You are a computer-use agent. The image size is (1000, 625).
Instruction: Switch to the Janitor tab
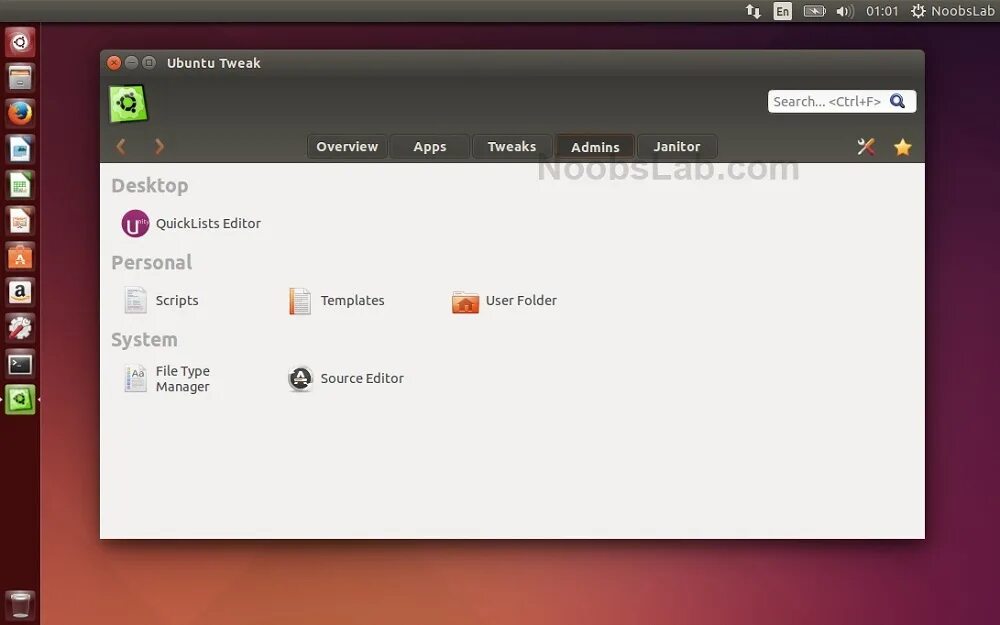coord(677,147)
